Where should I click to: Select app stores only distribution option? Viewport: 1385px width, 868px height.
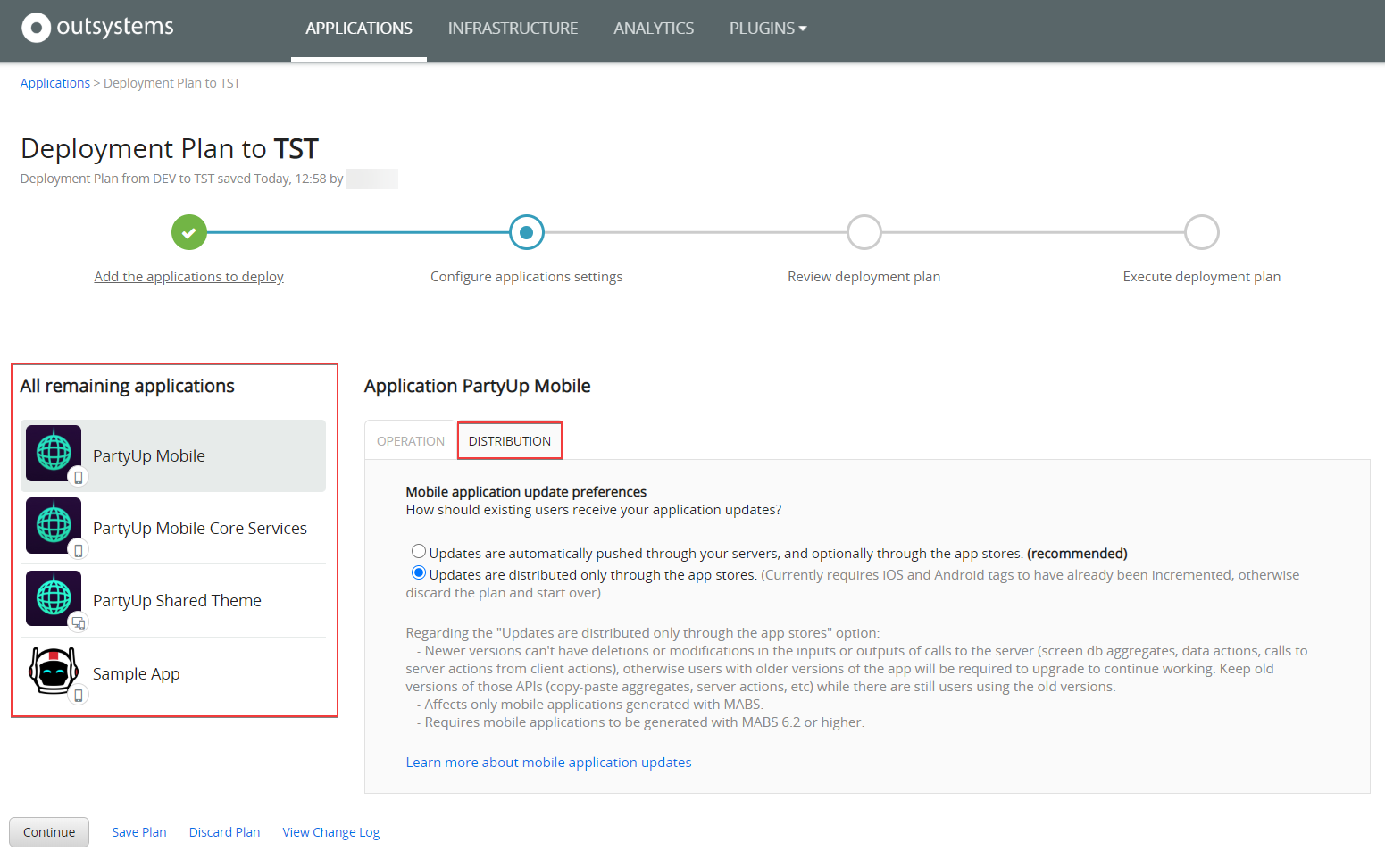coord(418,573)
